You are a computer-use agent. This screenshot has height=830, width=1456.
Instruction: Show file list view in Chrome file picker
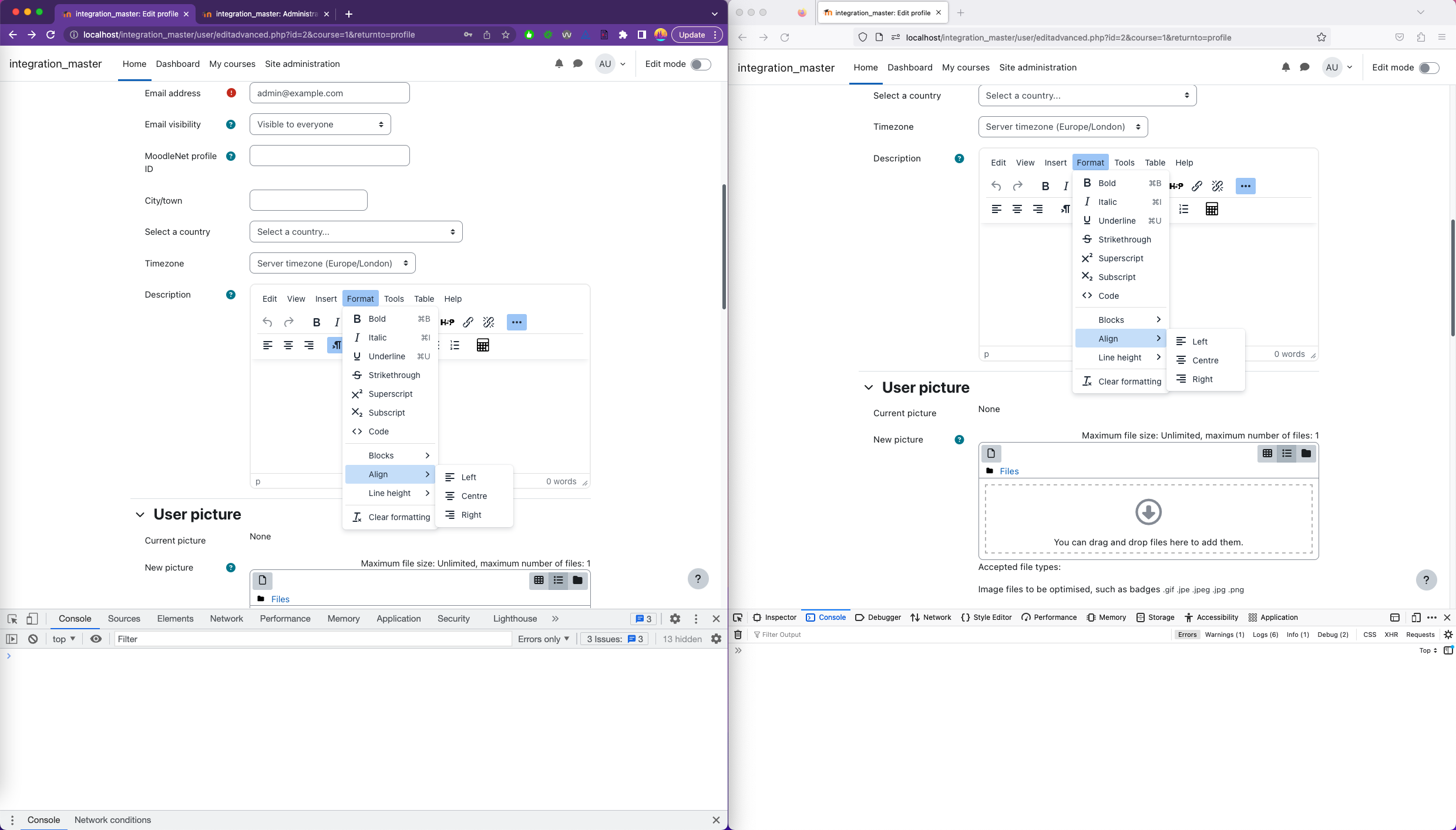(558, 581)
